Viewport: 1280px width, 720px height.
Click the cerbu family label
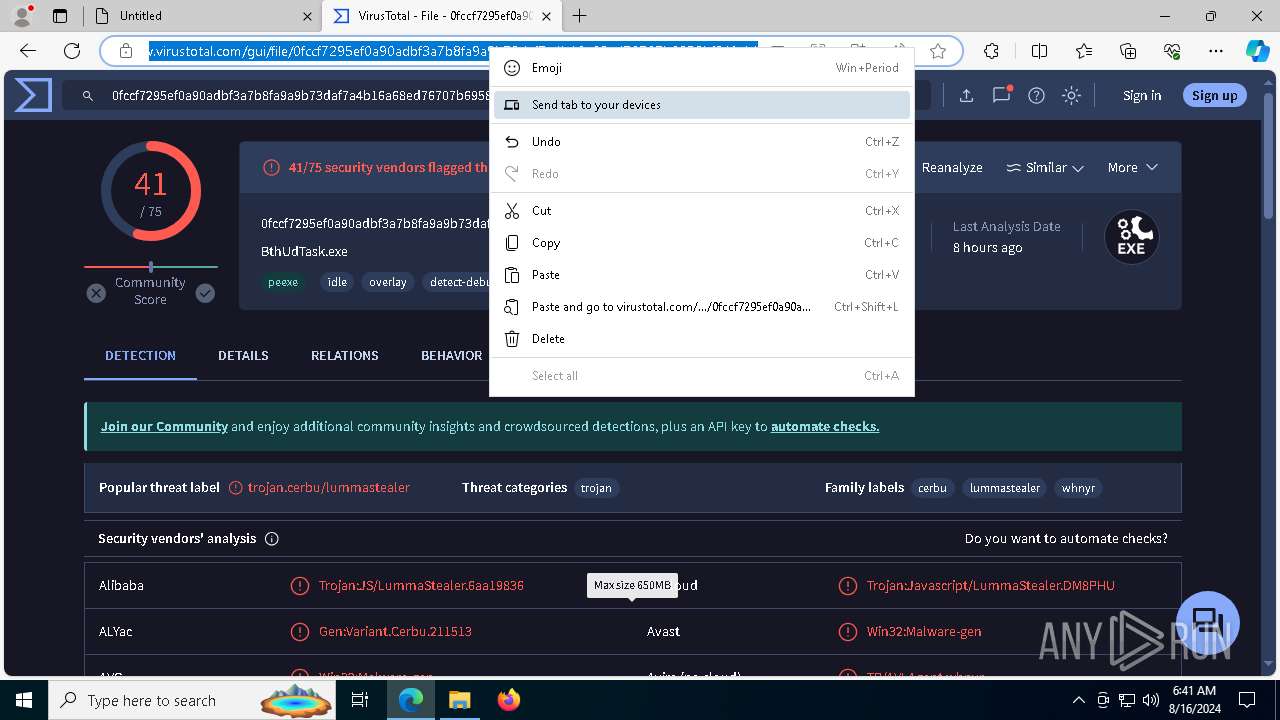pyautogui.click(x=932, y=488)
